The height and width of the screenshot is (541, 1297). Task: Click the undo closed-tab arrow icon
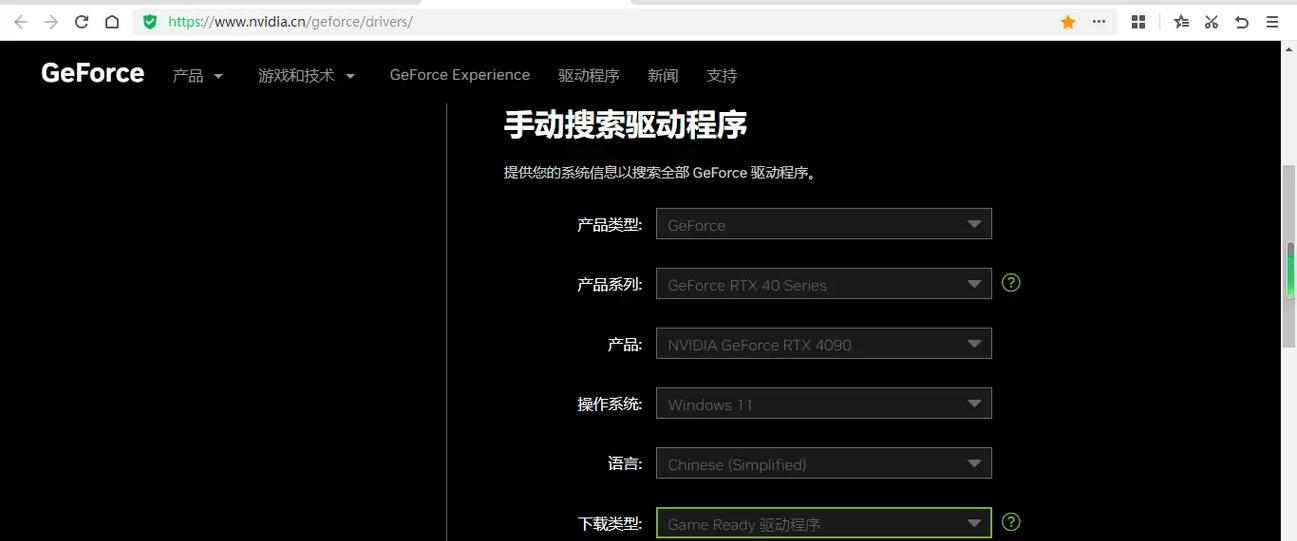pos(1242,21)
